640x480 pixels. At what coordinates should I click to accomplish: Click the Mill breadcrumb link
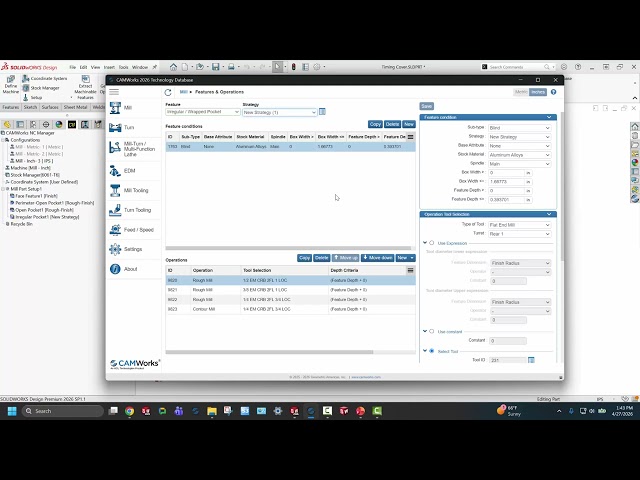point(184,92)
